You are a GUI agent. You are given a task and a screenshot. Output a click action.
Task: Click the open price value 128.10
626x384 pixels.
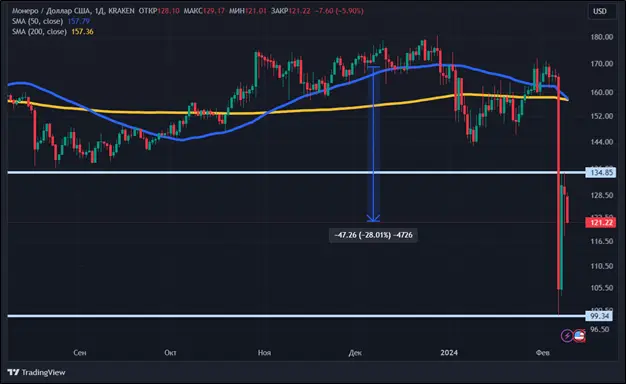click(x=168, y=11)
